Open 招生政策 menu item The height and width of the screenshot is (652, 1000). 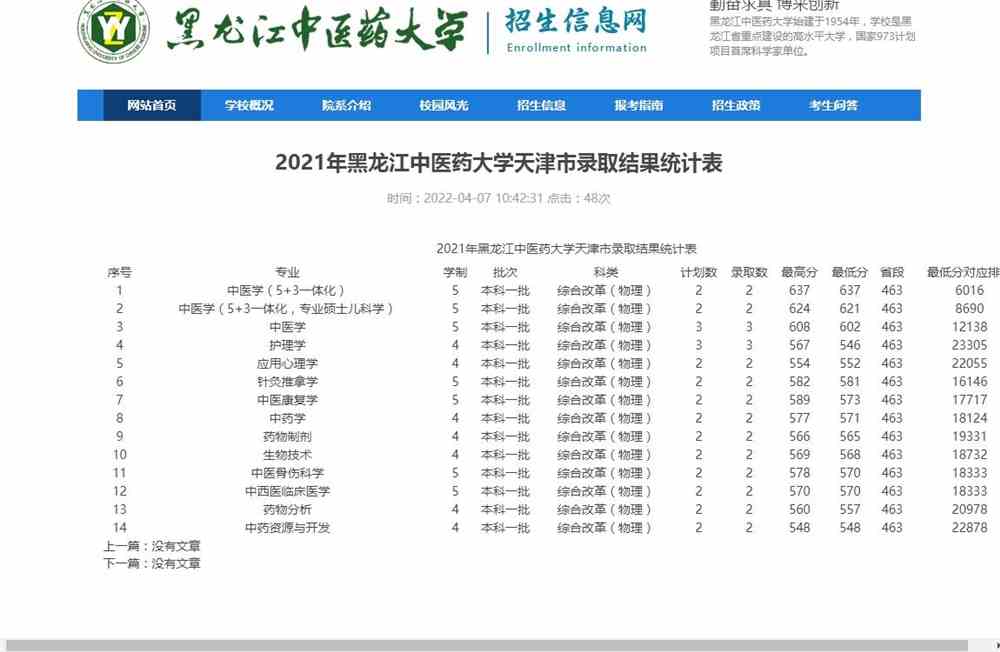[736, 105]
